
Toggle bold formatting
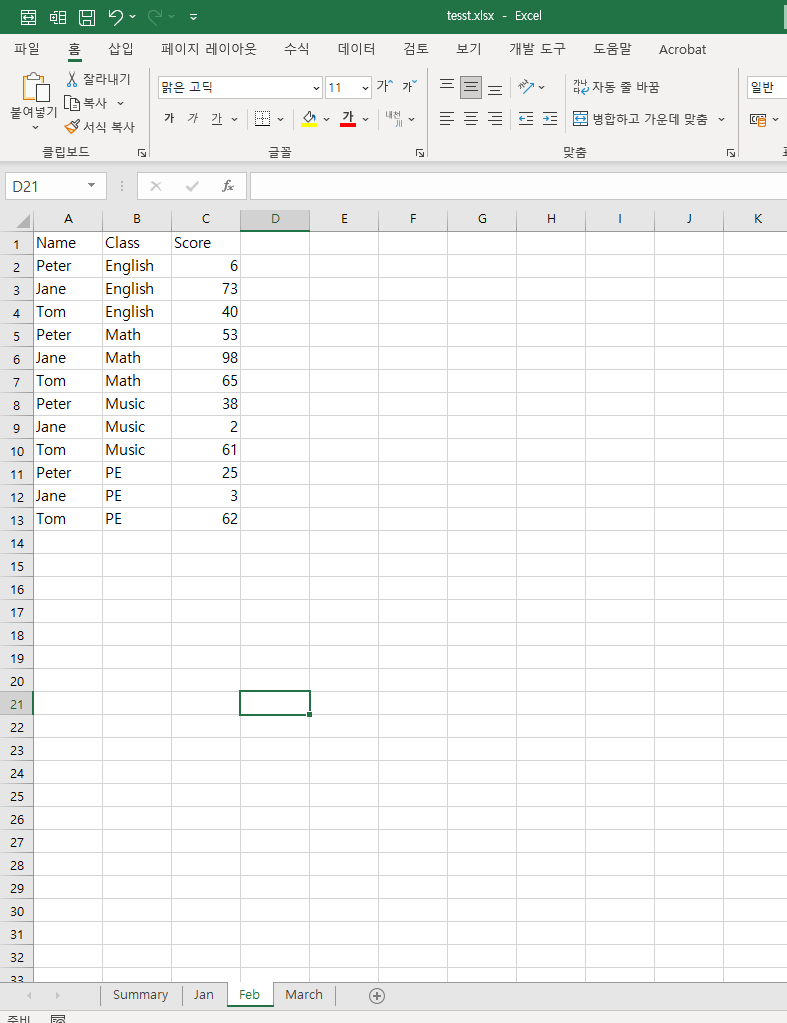pos(169,119)
